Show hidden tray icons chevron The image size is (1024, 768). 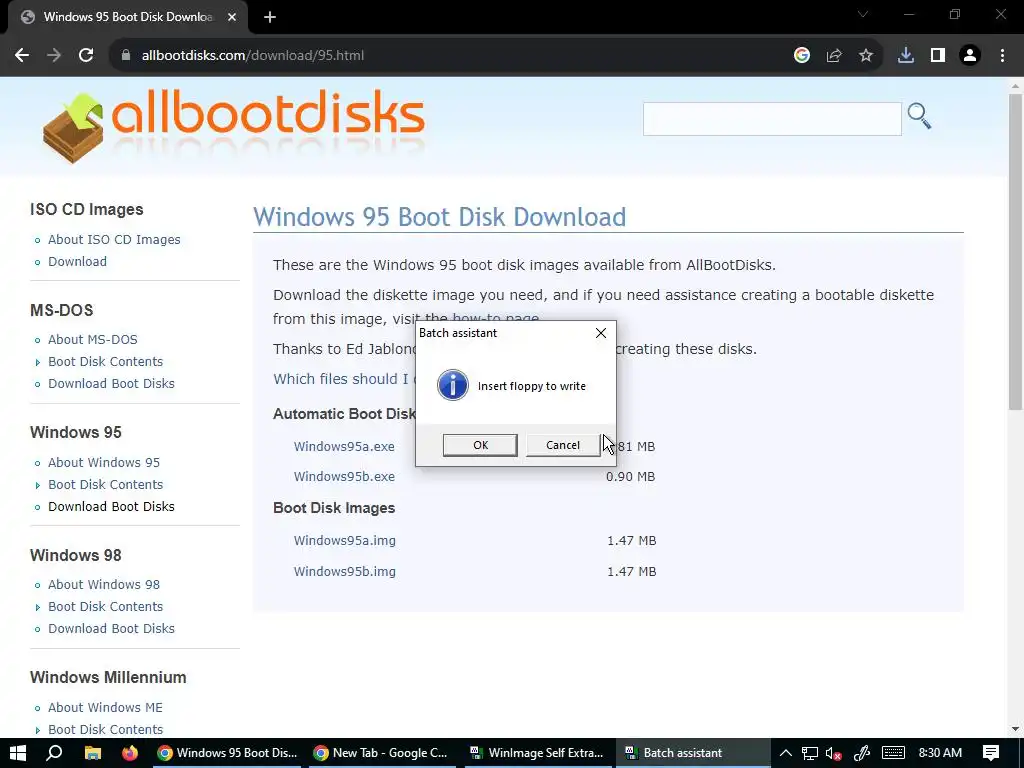[786, 753]
